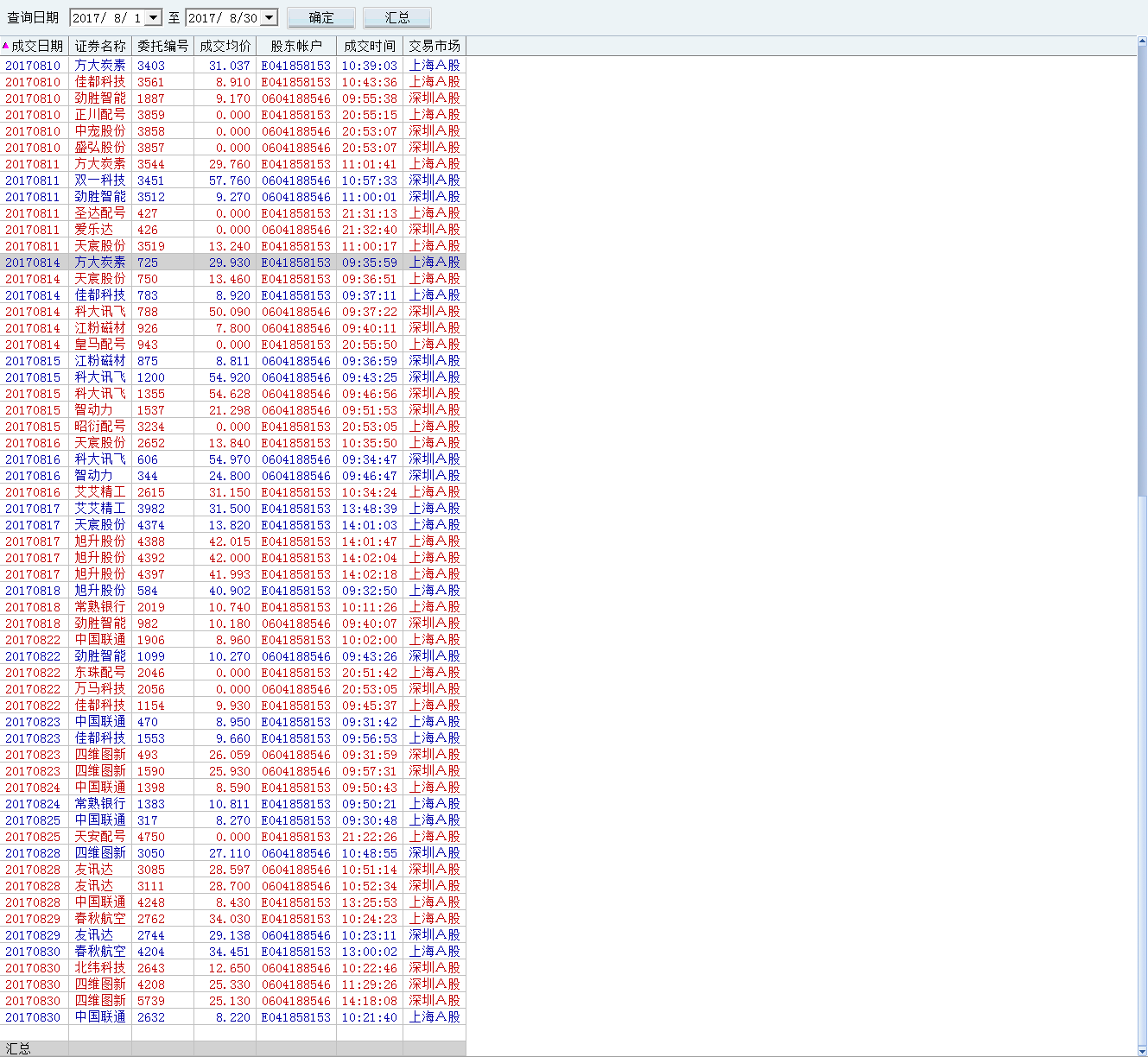Click the vertical scrollbar up arrow

(x=1143, y=41)
